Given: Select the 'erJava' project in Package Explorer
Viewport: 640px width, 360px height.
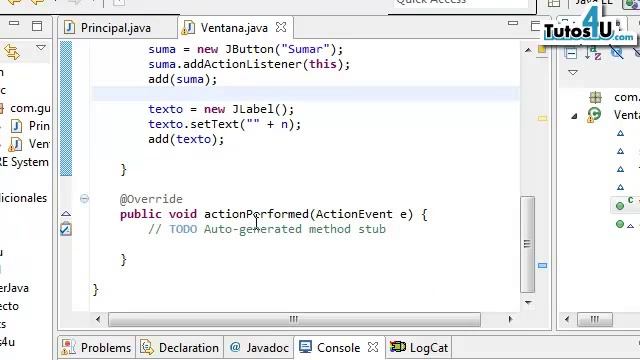Looking at the screenshot, I should coord(15,288).
